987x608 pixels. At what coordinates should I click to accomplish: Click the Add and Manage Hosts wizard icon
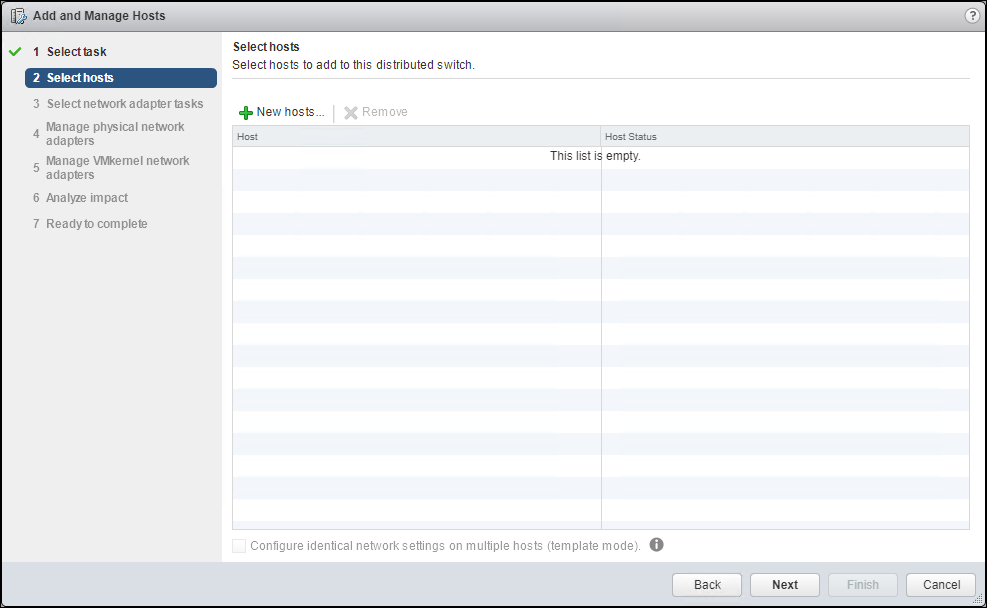pyautogui.click(x=17, y=15)
